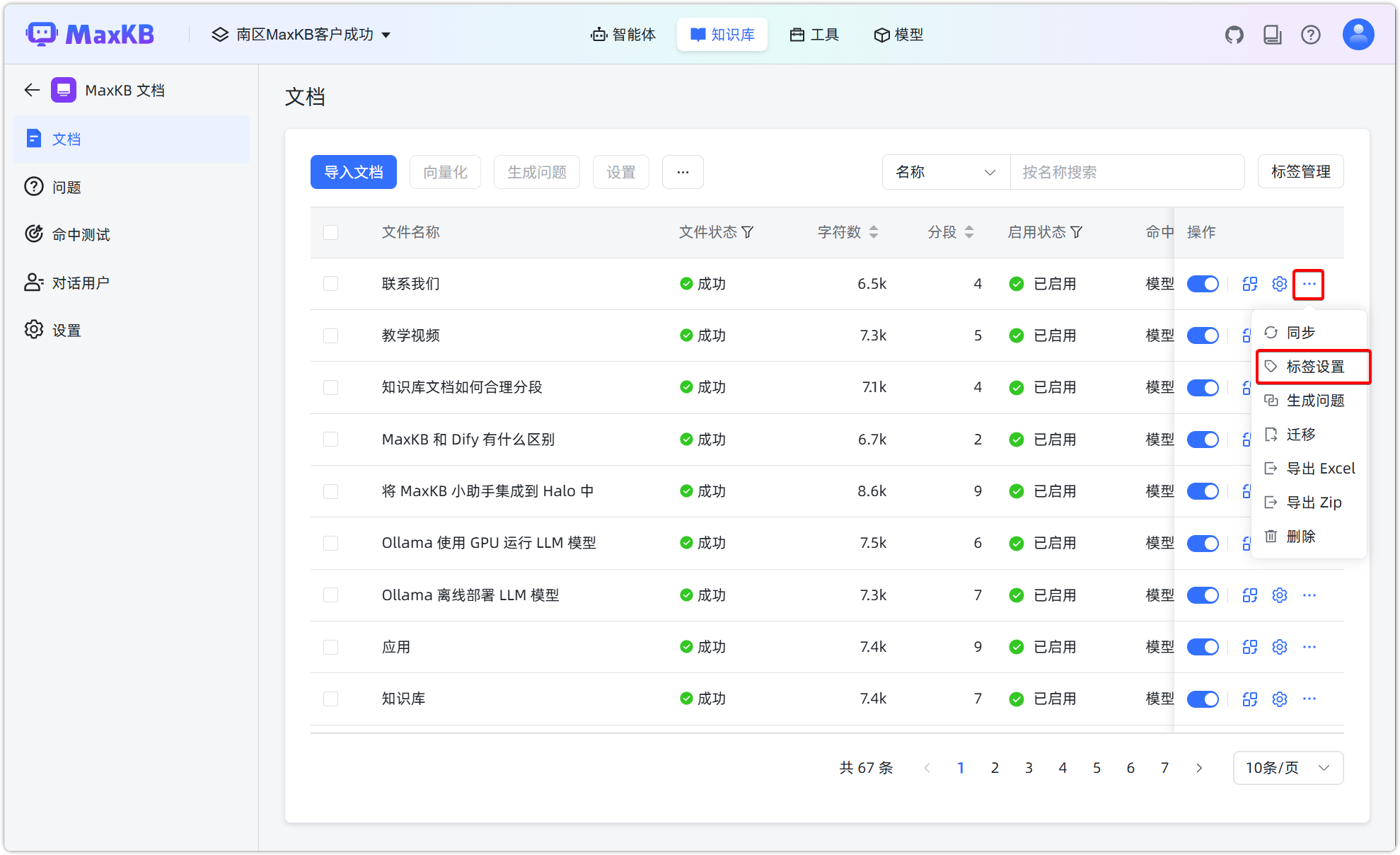
Task: Click the back arrow beside MaxKB 文档
Action: coord(31,90)
